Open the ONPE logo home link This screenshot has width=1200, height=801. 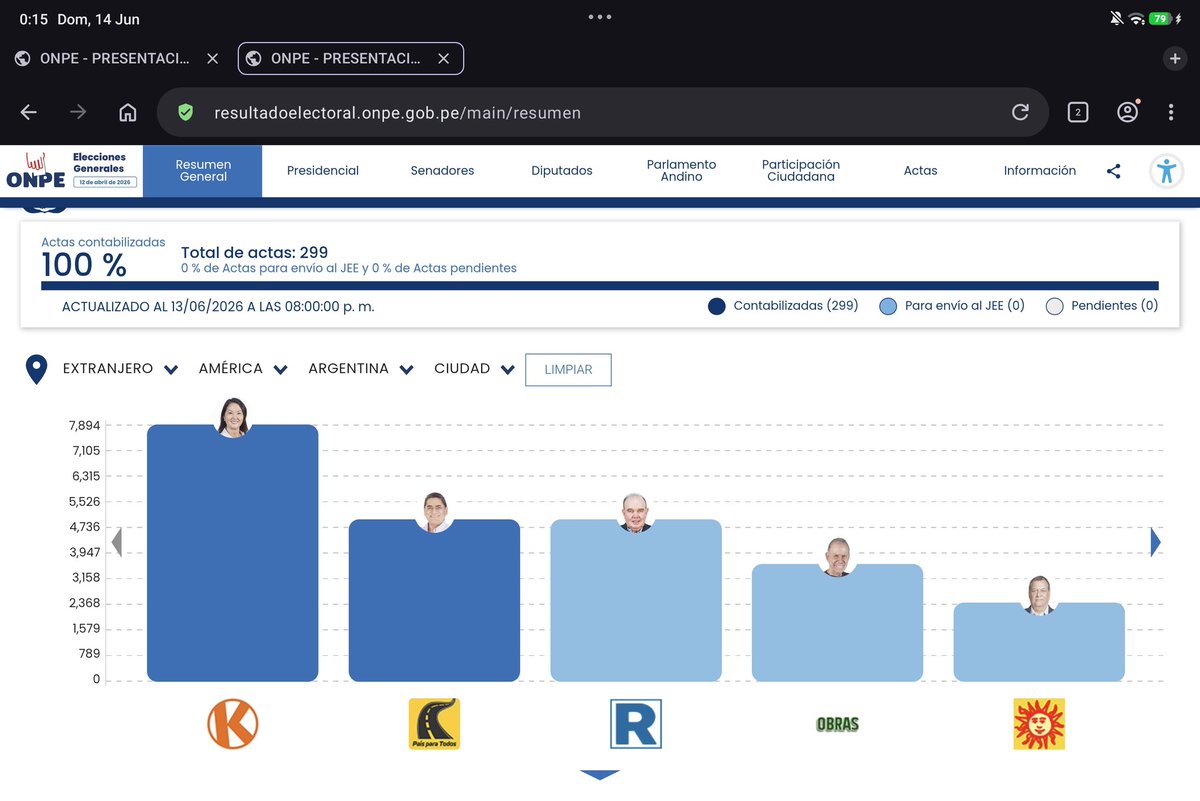(70, 171)
